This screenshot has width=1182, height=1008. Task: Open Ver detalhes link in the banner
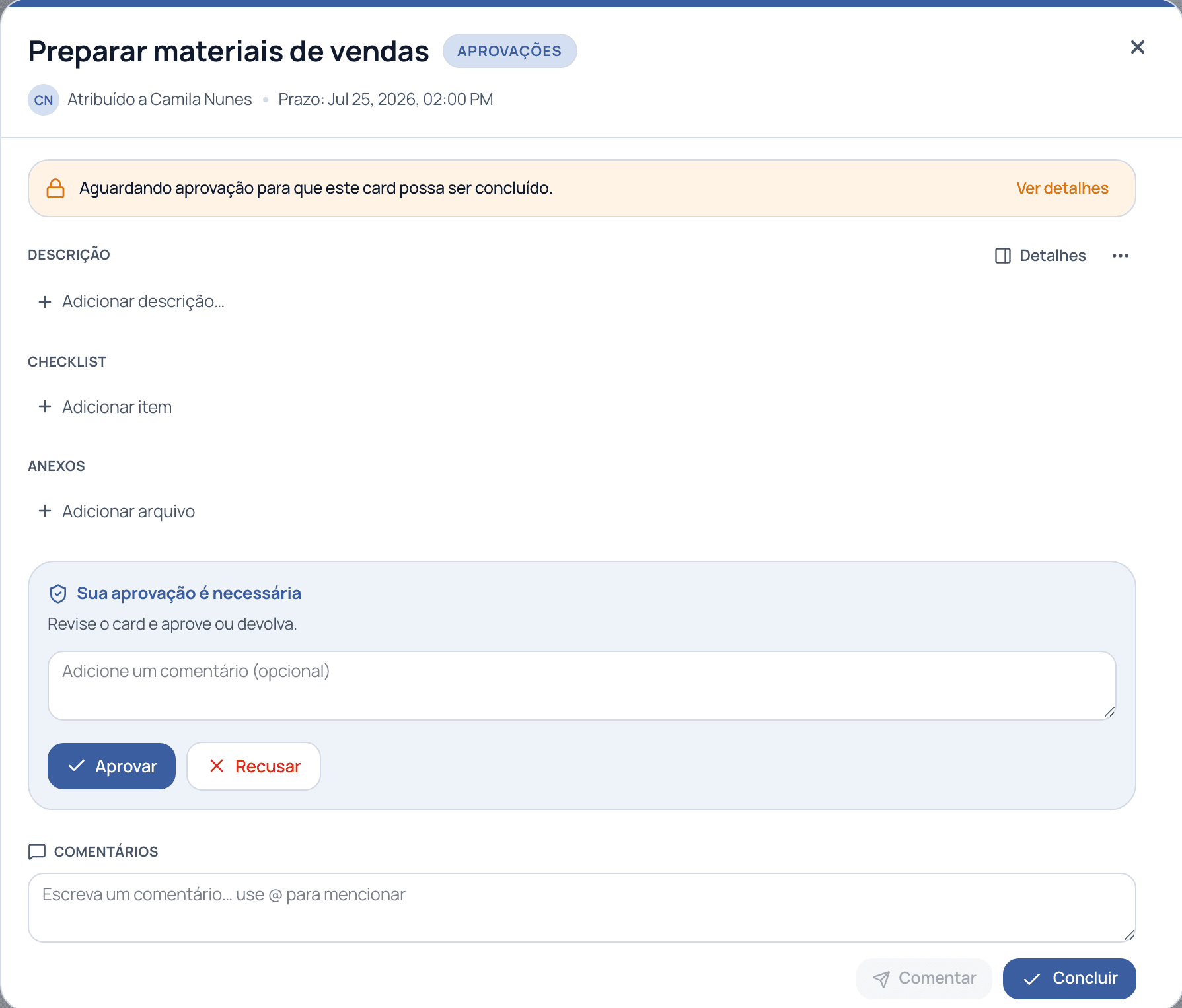[x=1062, y=188]
